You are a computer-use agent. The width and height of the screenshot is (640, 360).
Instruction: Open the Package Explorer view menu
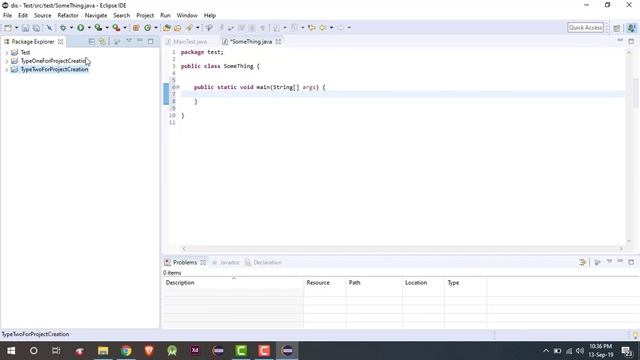pyautogui.click(x=129, y=41)
